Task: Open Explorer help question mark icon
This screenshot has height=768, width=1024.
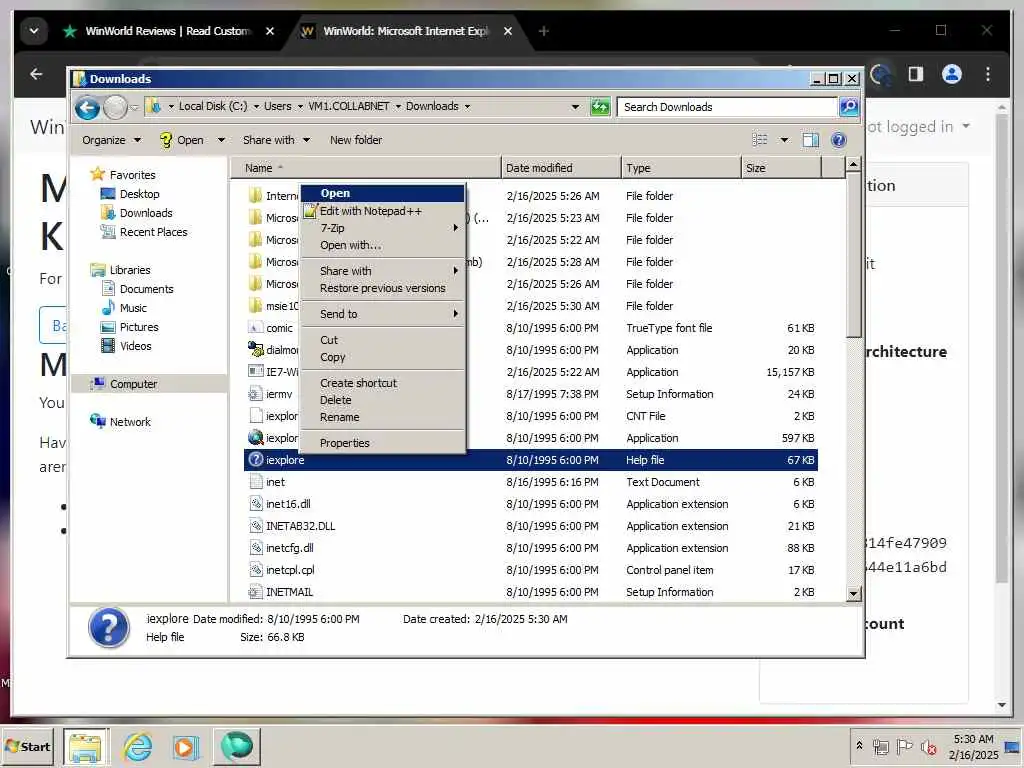Action: click(x=839, y=140)
